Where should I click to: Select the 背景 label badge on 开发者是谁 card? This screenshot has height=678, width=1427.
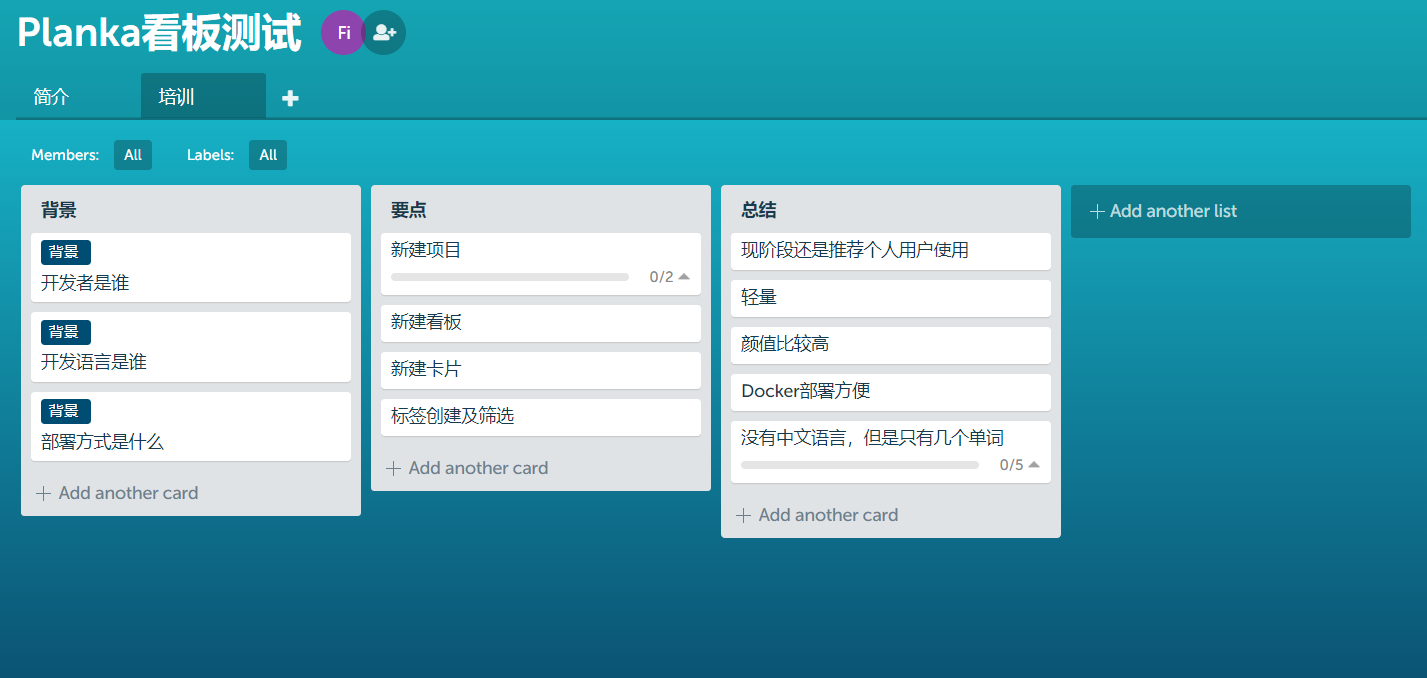tap(65, 251)
